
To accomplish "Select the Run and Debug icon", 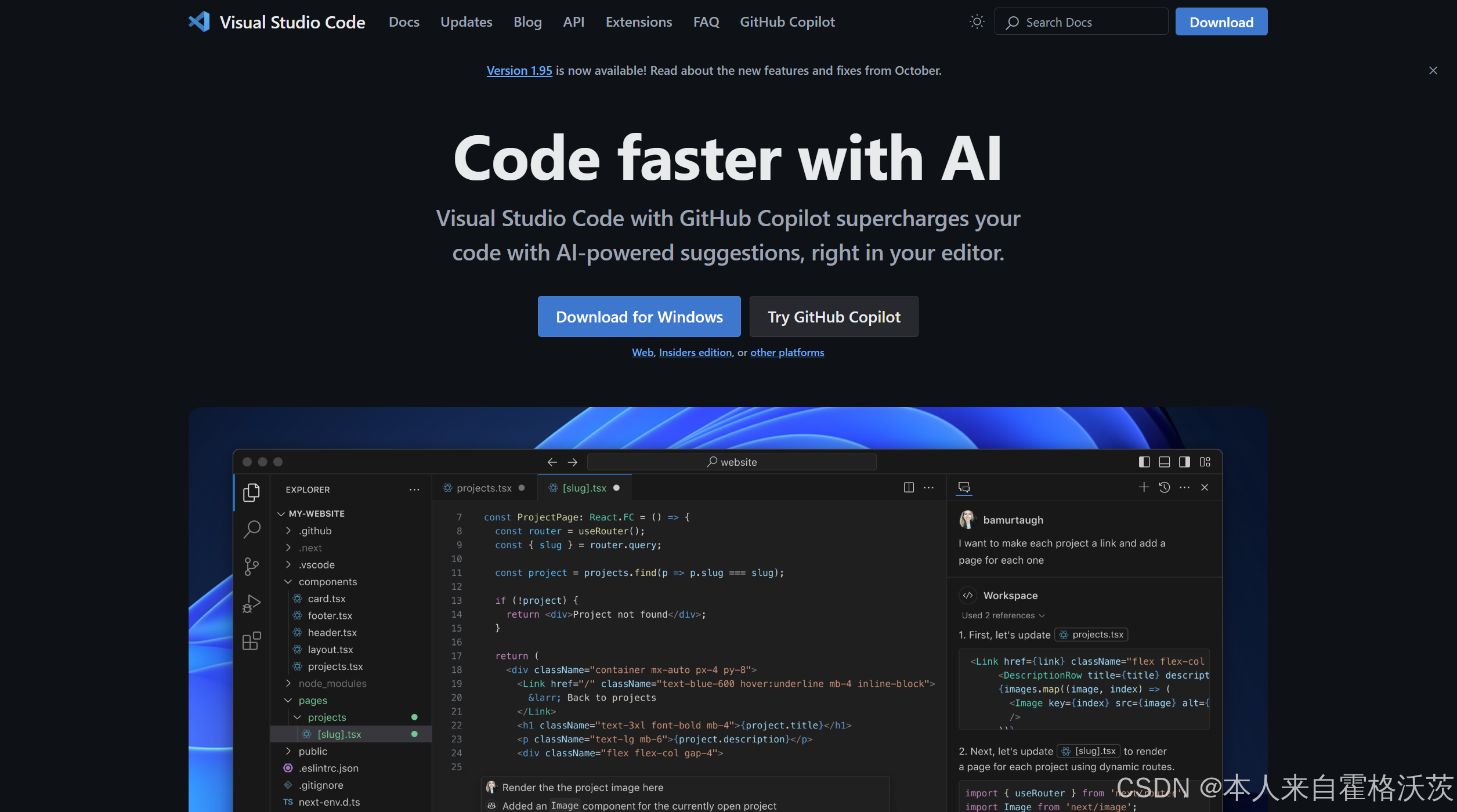I will pos(251,604).
